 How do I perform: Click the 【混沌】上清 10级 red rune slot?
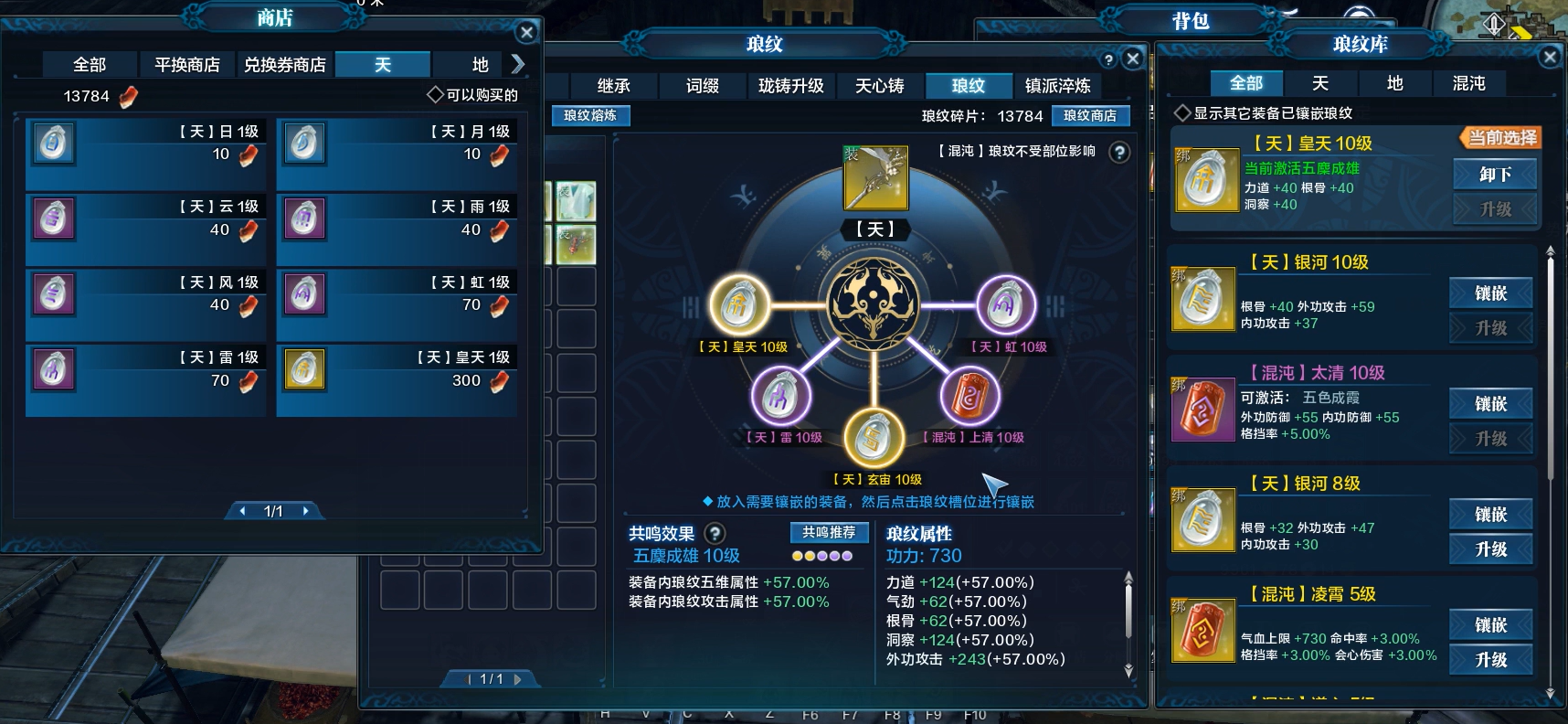[969, 396]
